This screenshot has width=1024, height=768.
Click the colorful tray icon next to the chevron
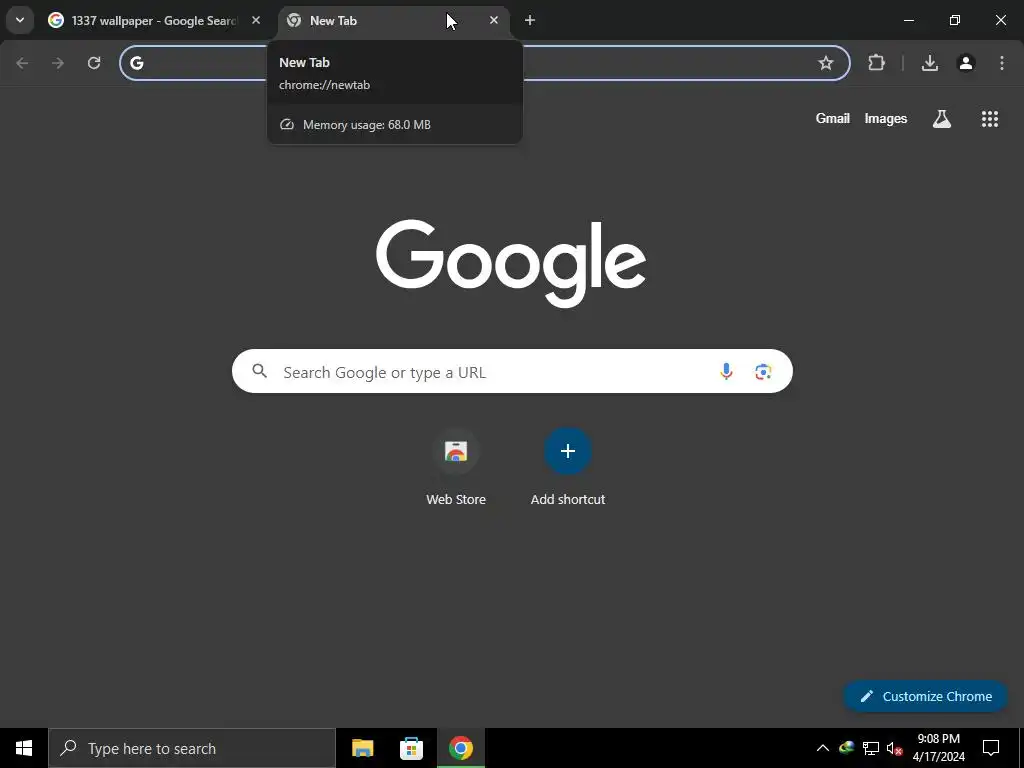[x=846, y=748]
